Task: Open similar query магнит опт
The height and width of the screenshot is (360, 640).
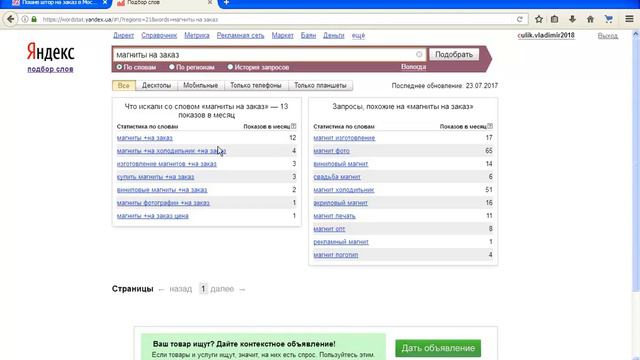Action: click(329, 229)
